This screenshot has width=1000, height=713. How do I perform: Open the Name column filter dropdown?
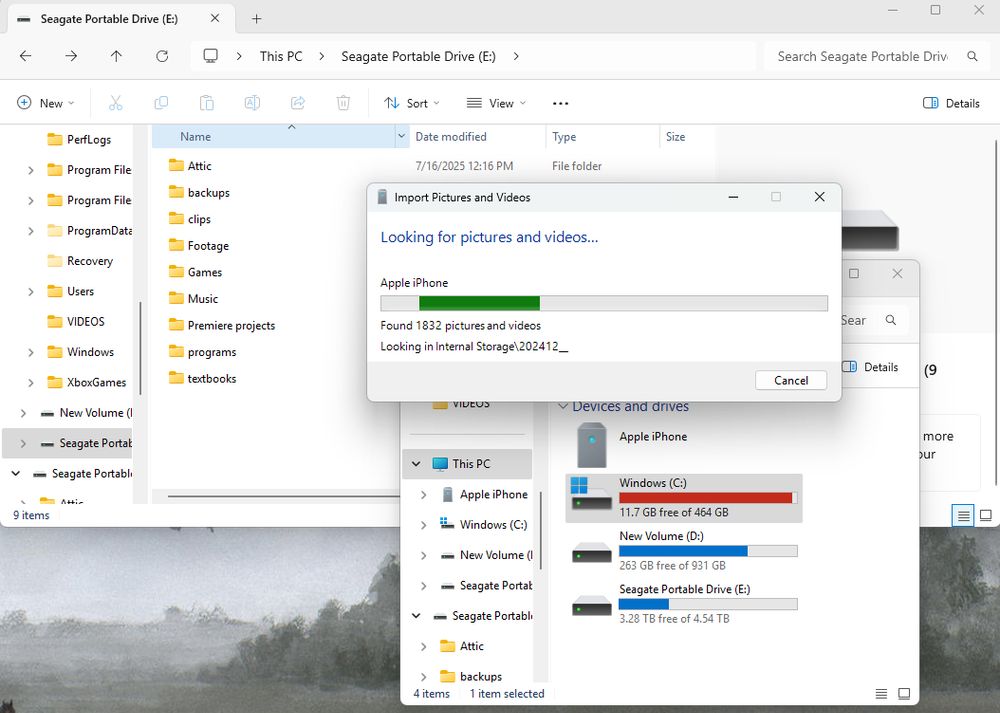[402, 136]
